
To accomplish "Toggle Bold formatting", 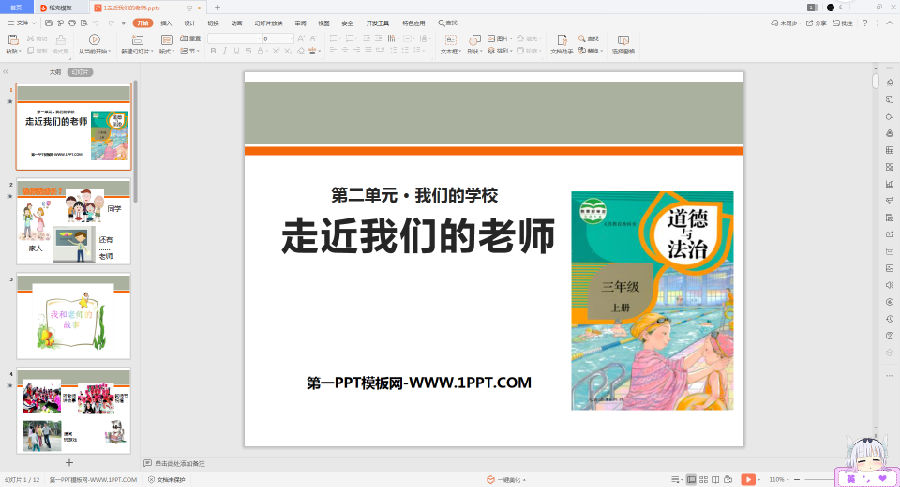I will (x=213, y=51).
